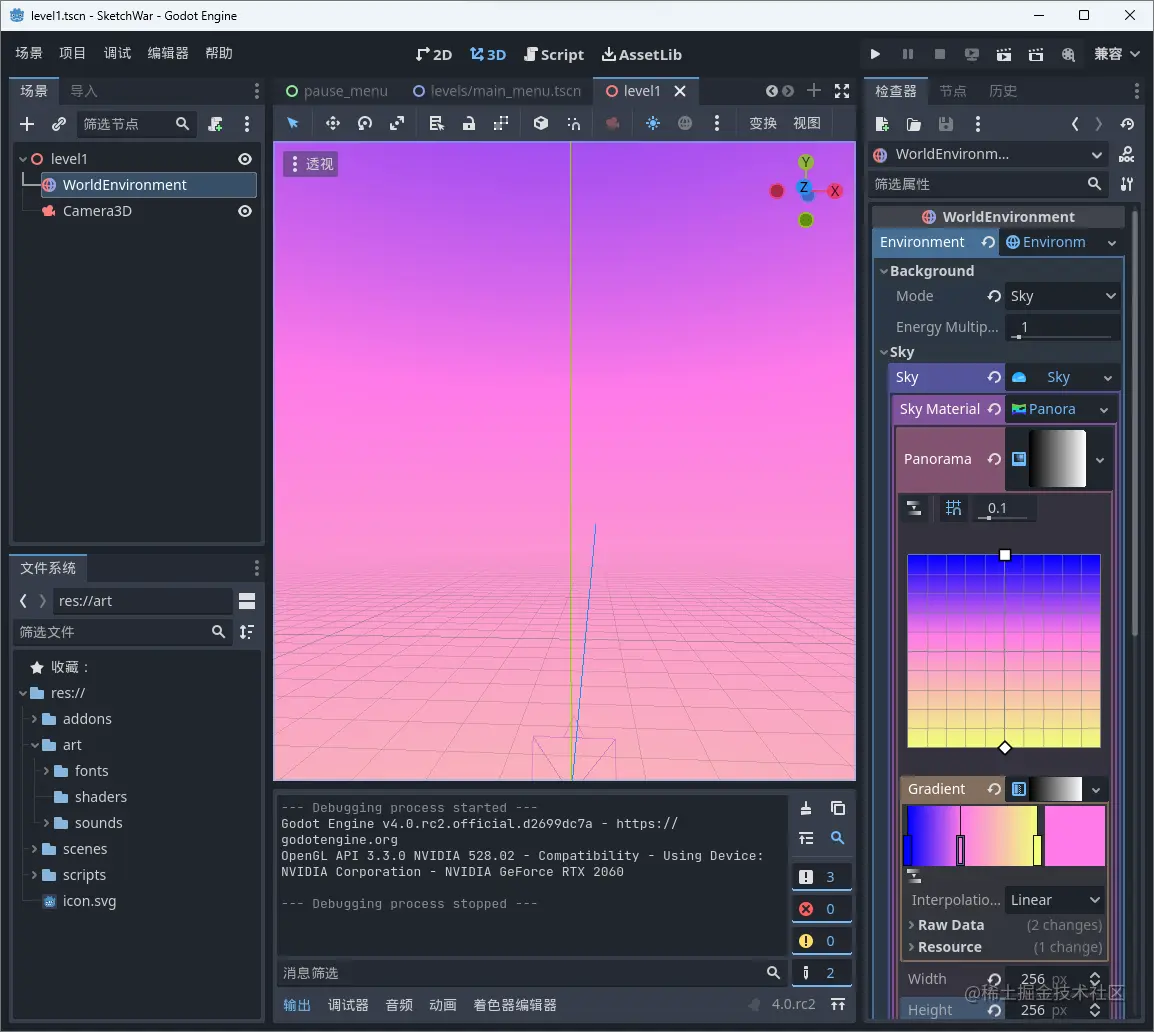
Task: Toggle the sun preview icon in viewport toolbar
Action: [x=653, y=123]
